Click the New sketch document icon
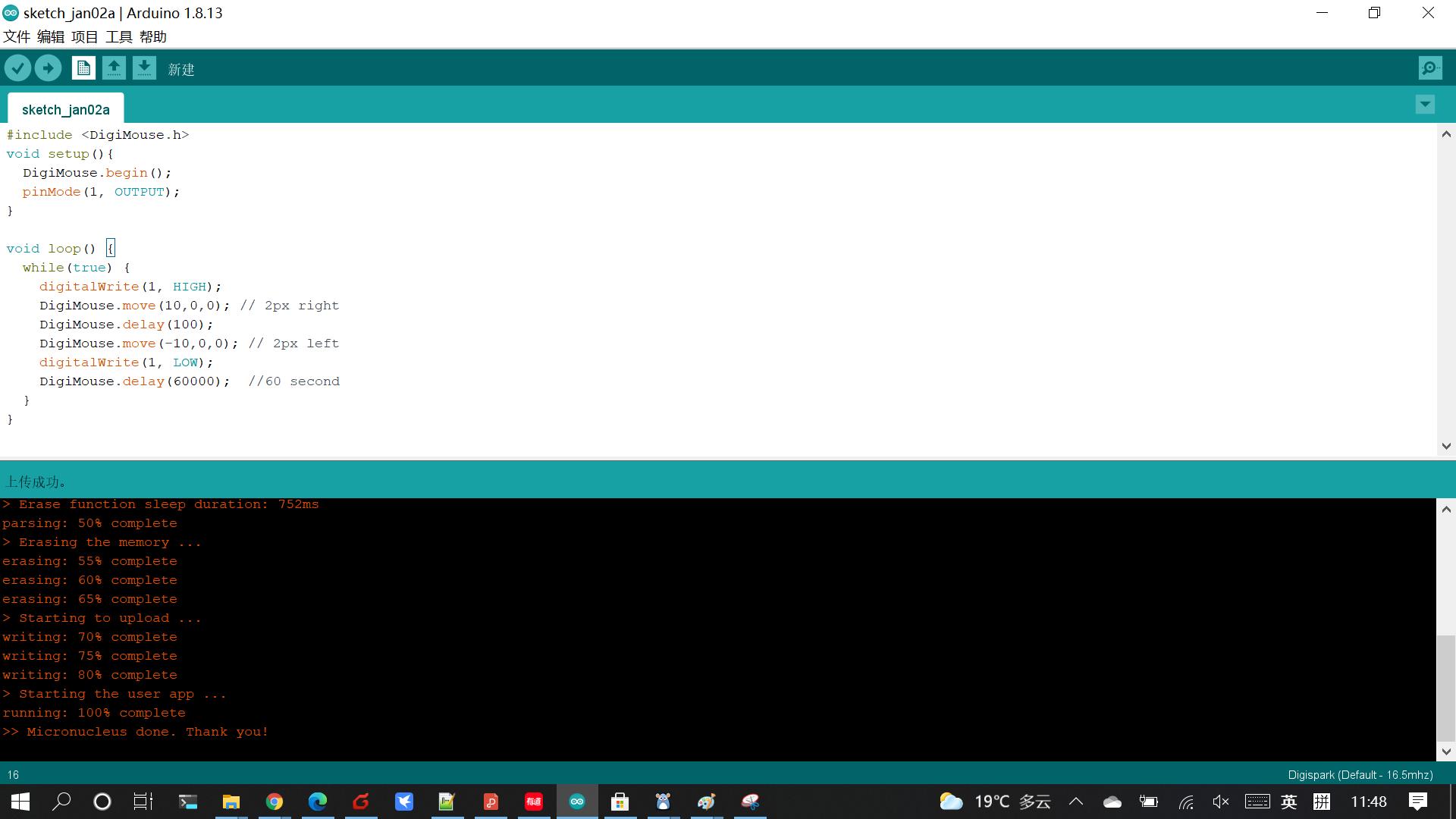This screenshot has height=819, width=1456. pos(83,68)
